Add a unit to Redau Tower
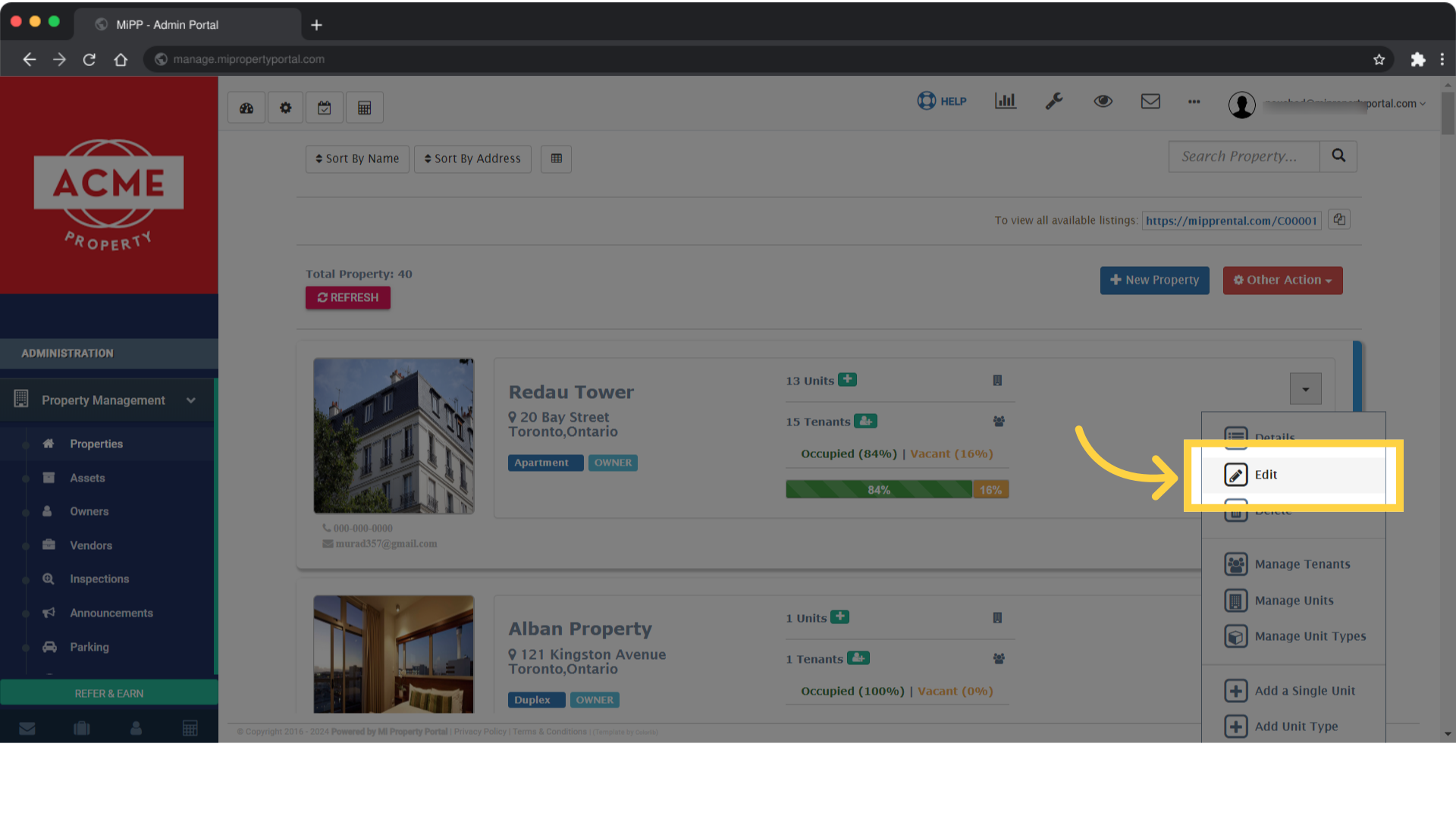 (x=848, y=379)
